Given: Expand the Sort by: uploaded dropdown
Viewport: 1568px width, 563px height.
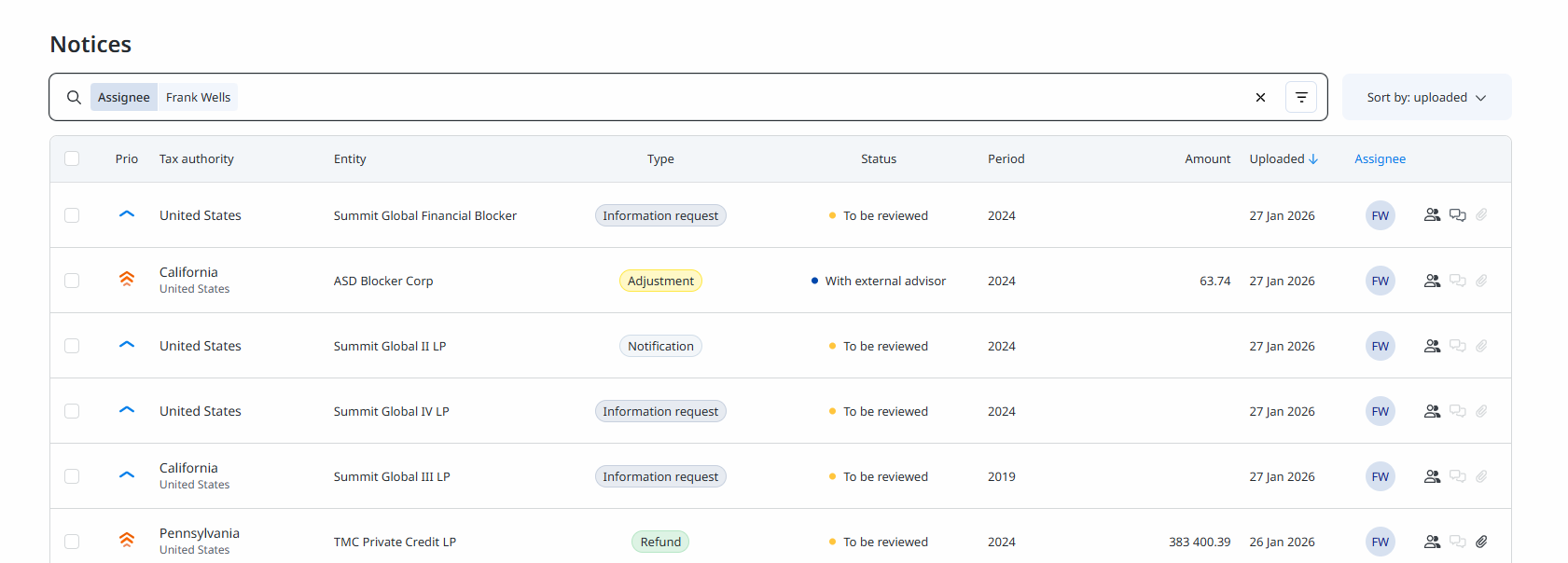Looking at the screenshot, I should click(x=1426, y=98).
